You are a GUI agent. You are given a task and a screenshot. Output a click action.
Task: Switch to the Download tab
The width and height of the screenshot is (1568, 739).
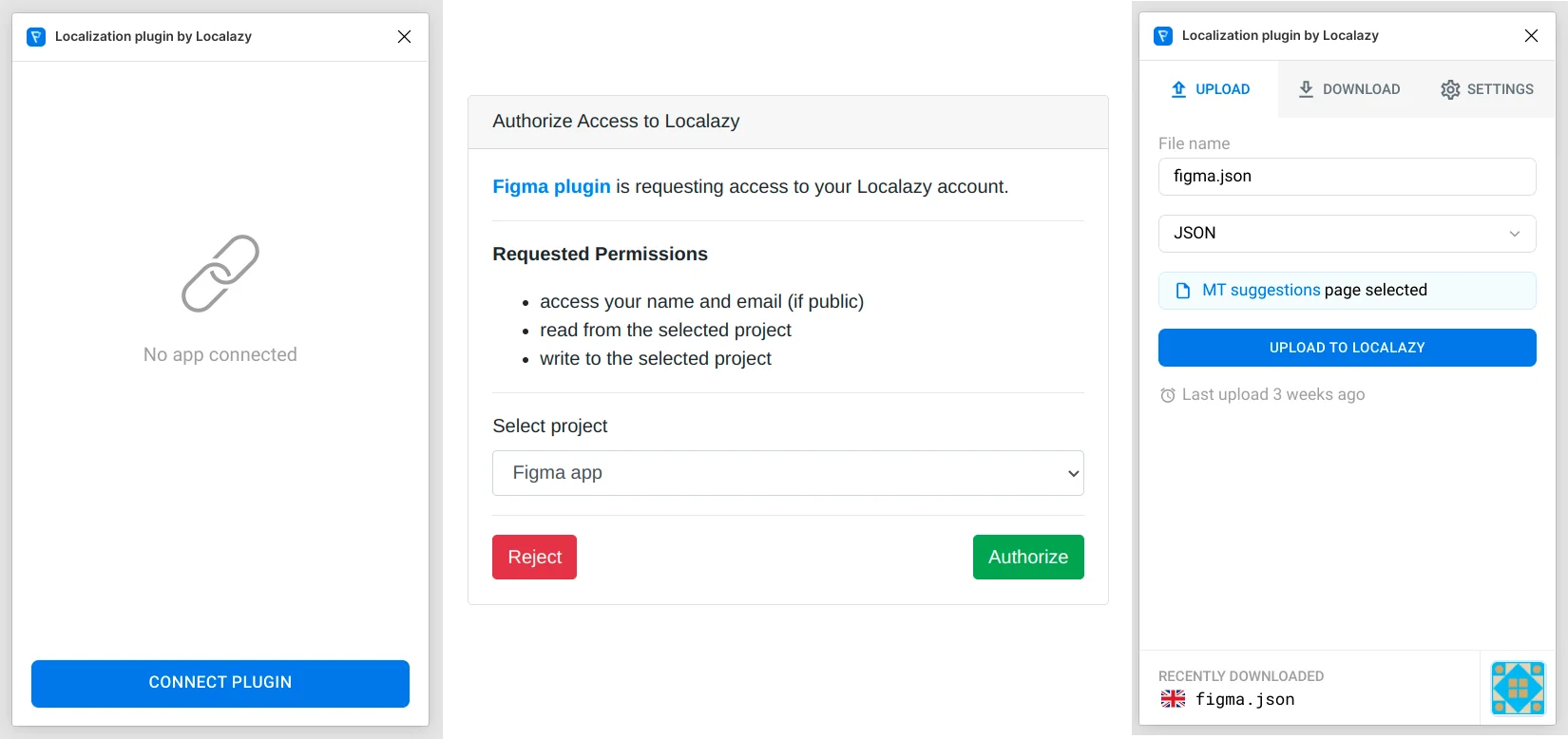[1348, 89]
